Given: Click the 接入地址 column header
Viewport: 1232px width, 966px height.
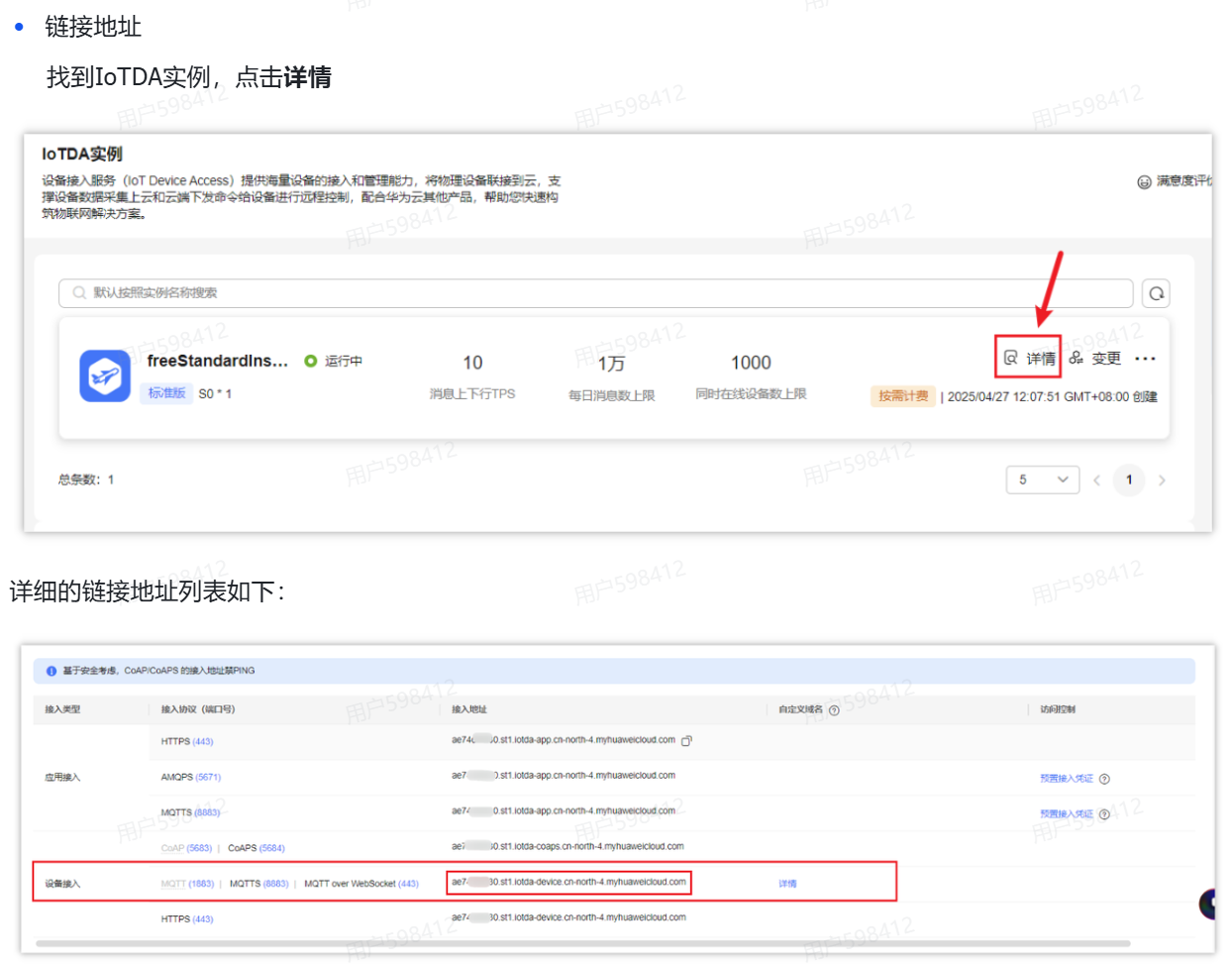Looking at the screenshot, I should (469, 709).
